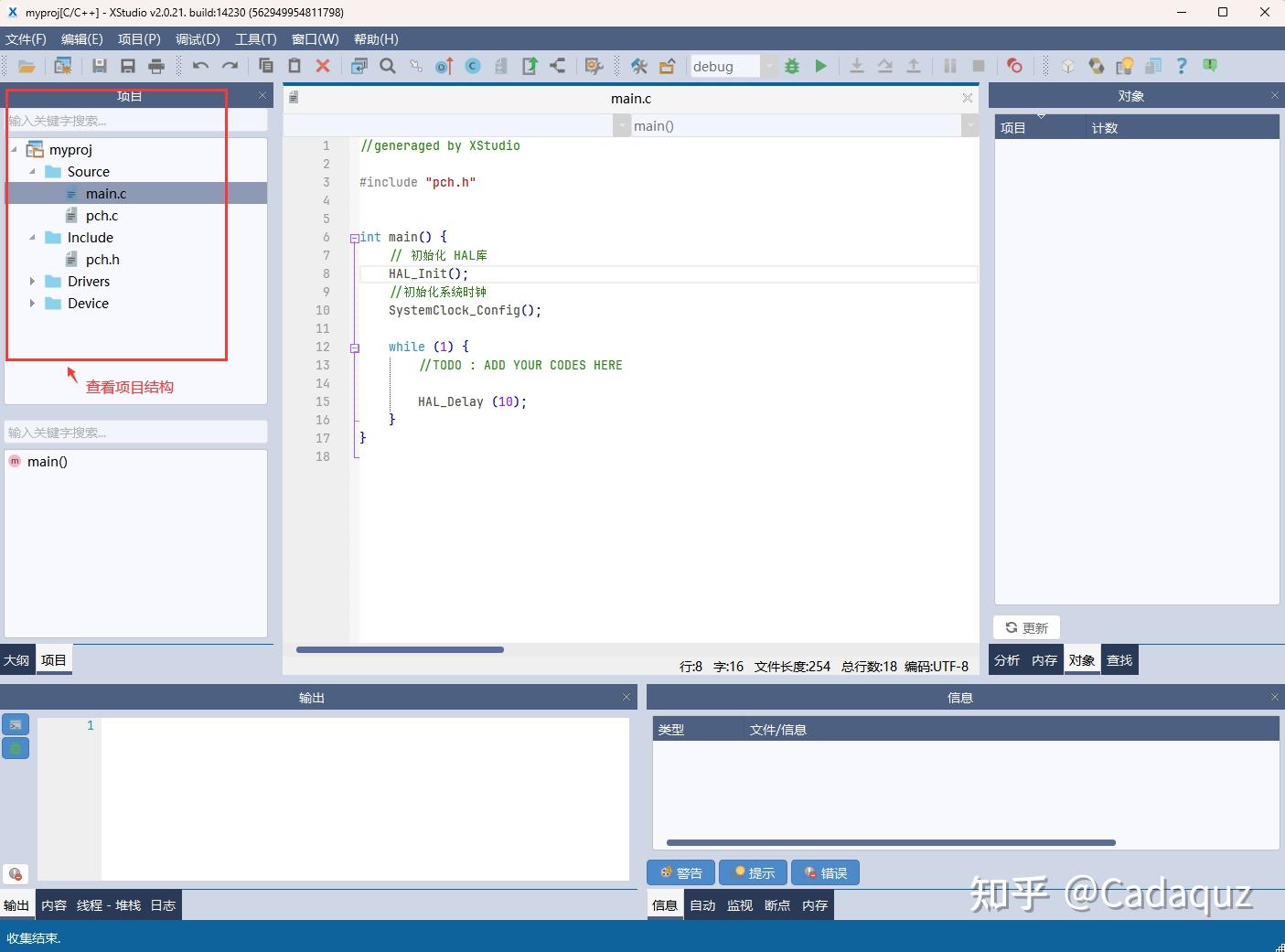Open the 工具(T) menu

pos(256,39)
